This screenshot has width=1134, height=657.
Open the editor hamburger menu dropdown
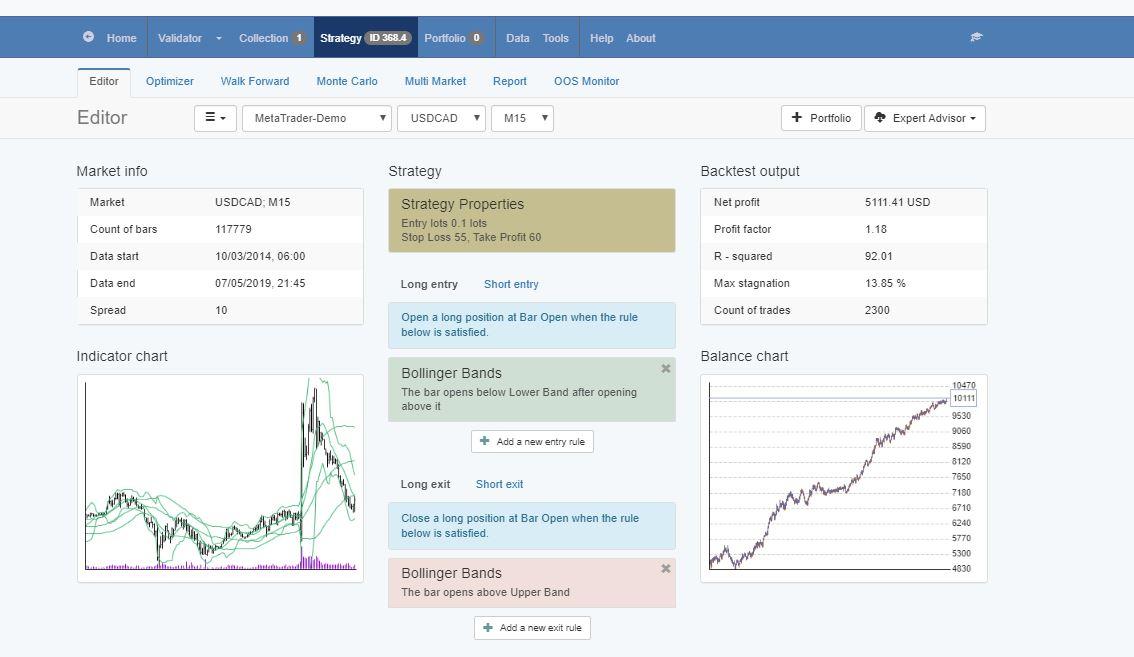[x=216, y=118]
